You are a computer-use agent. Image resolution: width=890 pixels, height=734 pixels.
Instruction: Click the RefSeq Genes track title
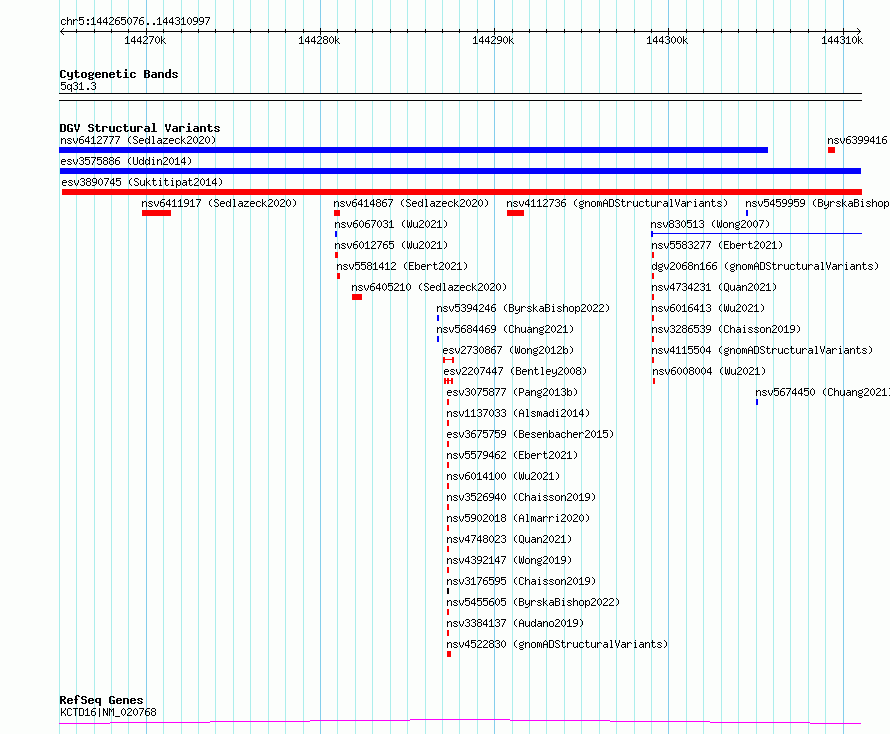pyautogui.click(x=101, y=700)
